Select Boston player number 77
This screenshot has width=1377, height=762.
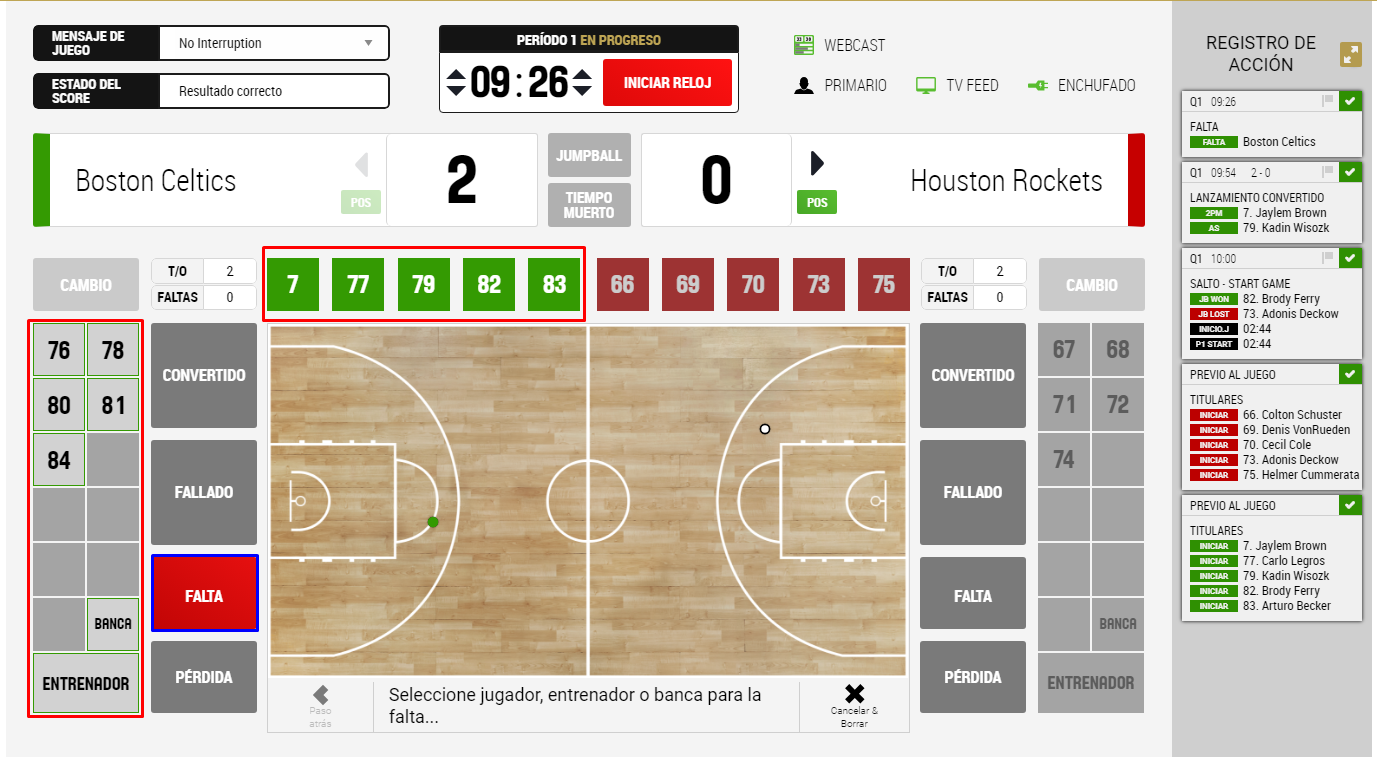pyautogui.click(x=358, y=285)
